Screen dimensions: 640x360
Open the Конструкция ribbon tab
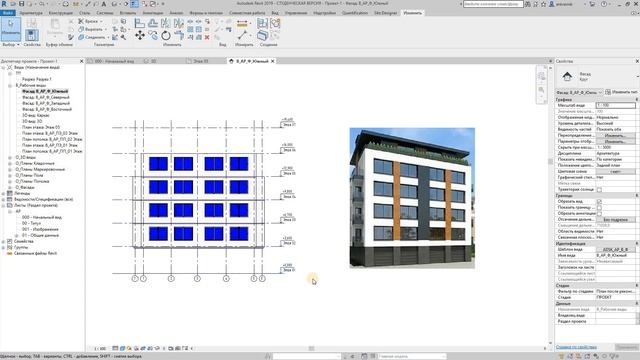point(61,13)
